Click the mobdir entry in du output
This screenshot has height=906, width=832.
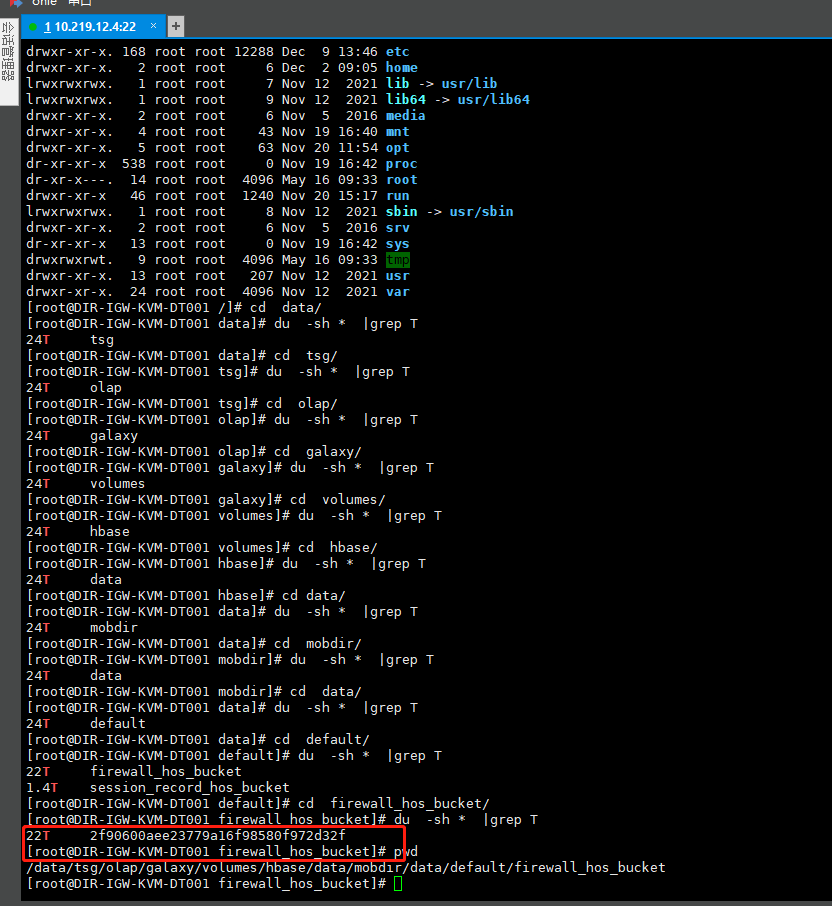113,628
